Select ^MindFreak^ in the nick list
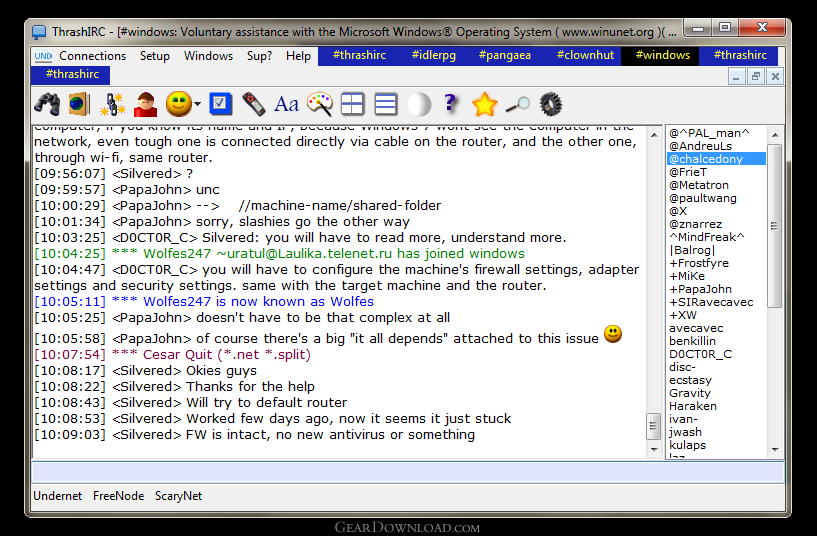The width and height of the screenshot is (817, 536). (707, 237)
